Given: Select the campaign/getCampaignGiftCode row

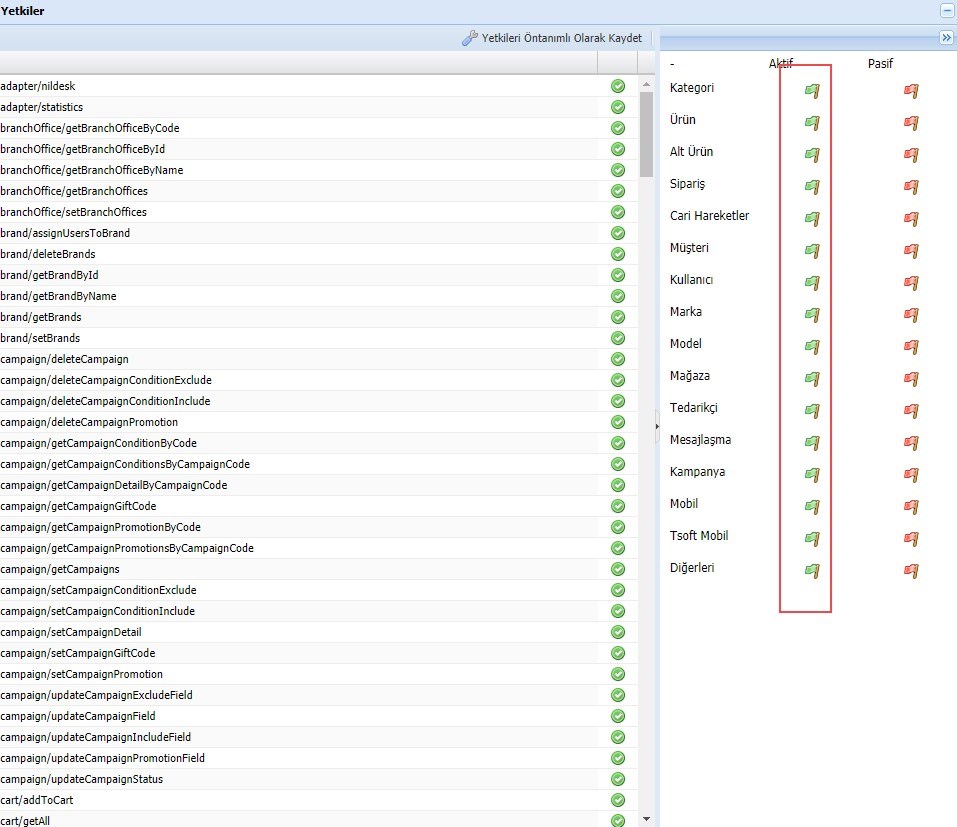Looking at the screenshot, I should 319,506.
